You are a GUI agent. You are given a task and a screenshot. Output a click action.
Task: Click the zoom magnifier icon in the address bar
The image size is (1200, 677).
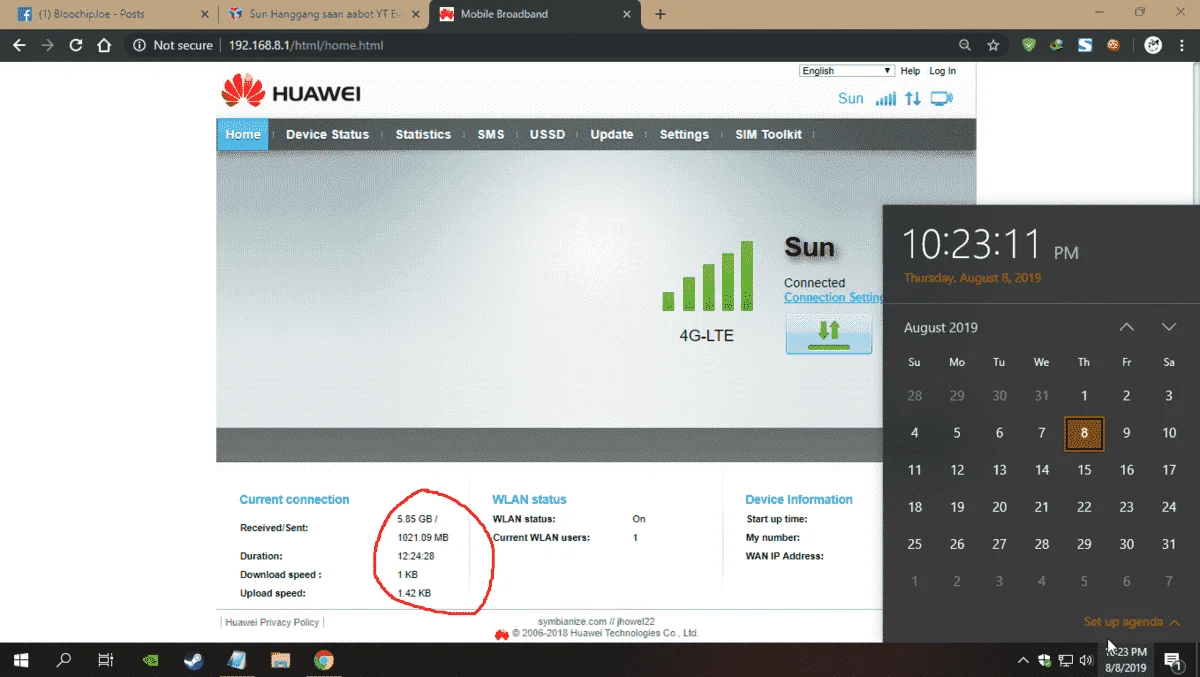(x=965, y=45)
